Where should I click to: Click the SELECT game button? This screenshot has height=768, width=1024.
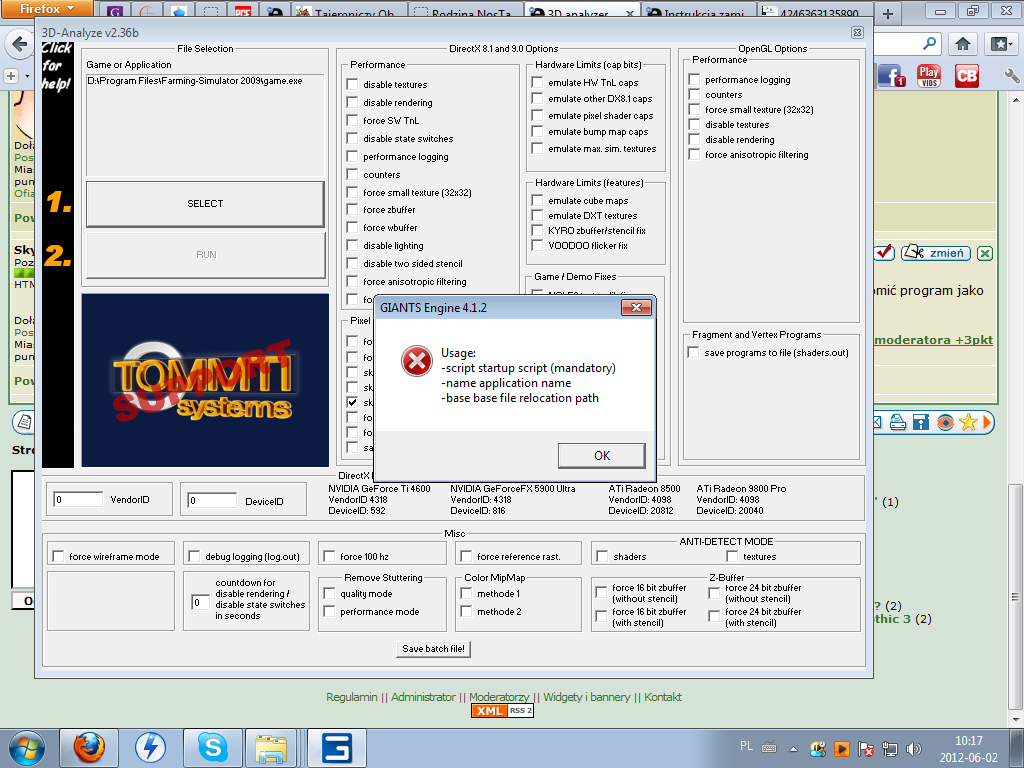(x=205, y=204)
